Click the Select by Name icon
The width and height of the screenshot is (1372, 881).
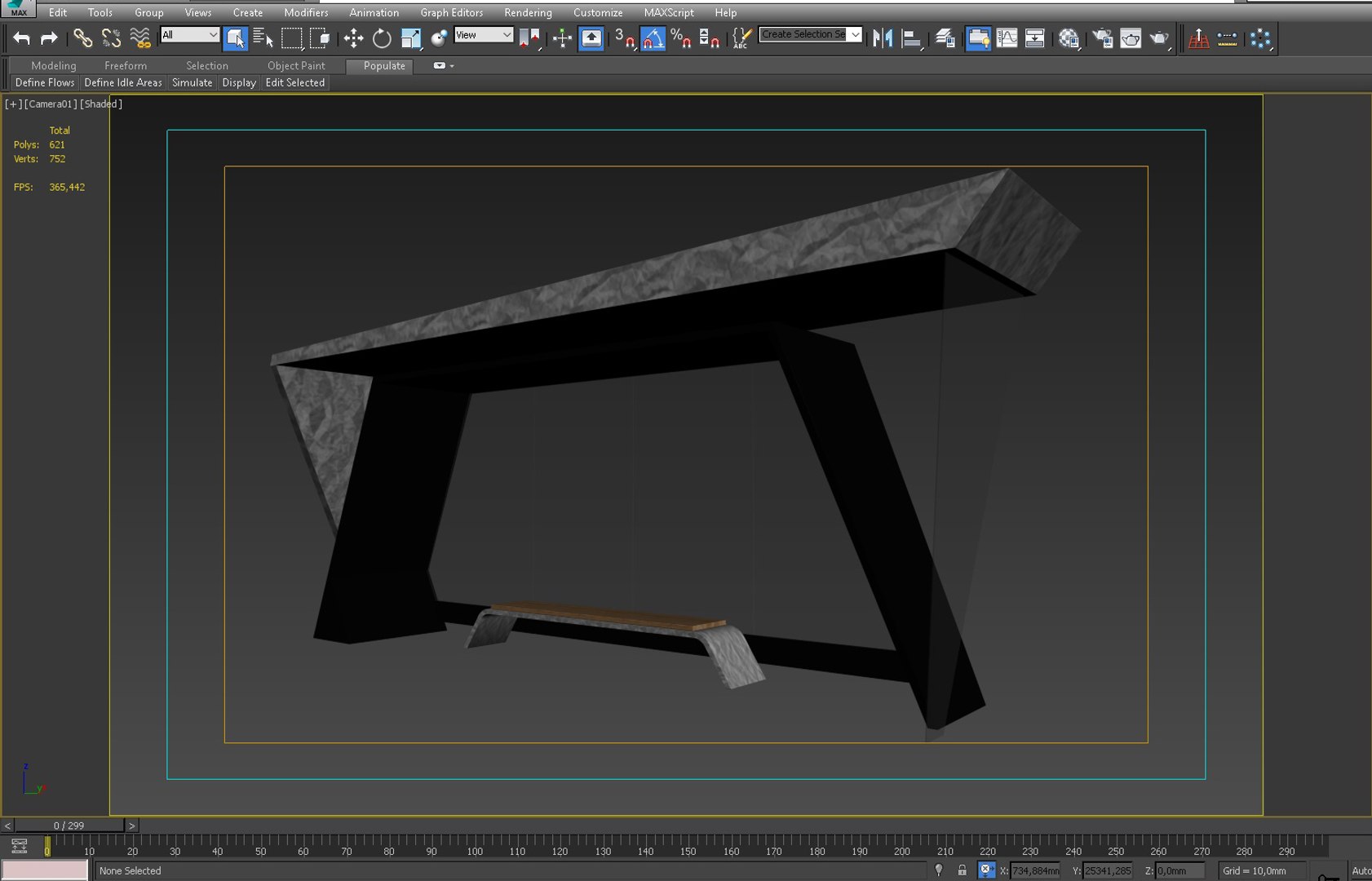(x=263, y=38)
